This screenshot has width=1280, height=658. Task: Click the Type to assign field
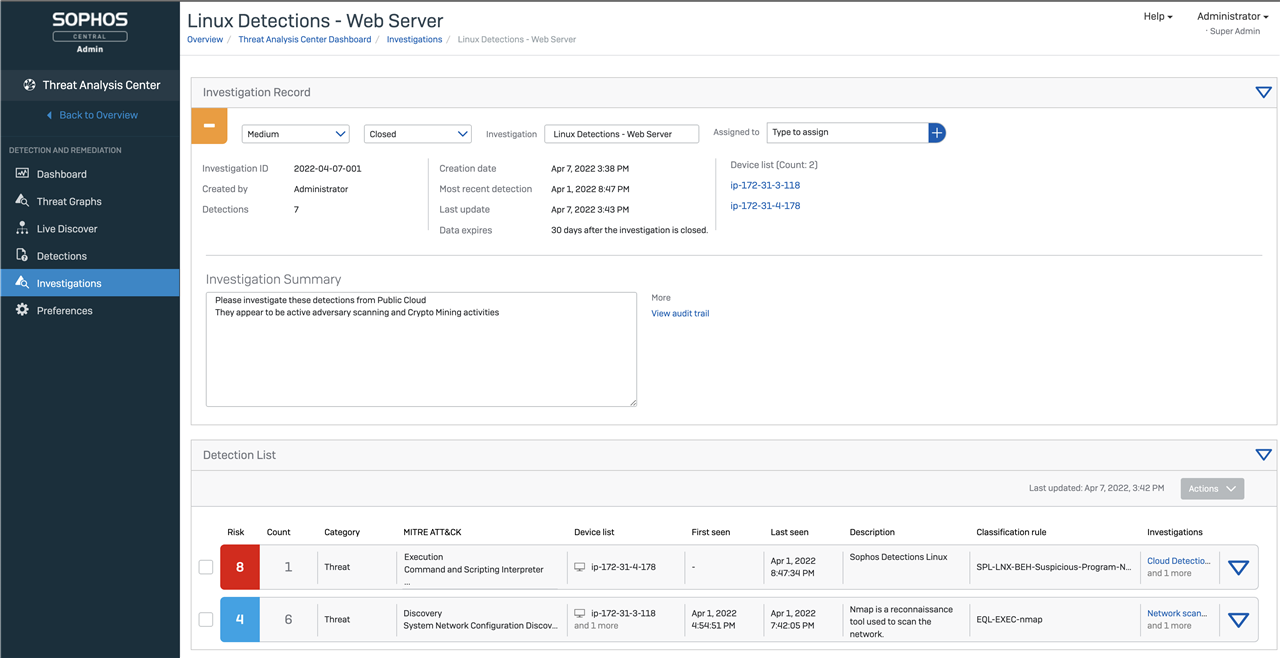tap(847, 133)
